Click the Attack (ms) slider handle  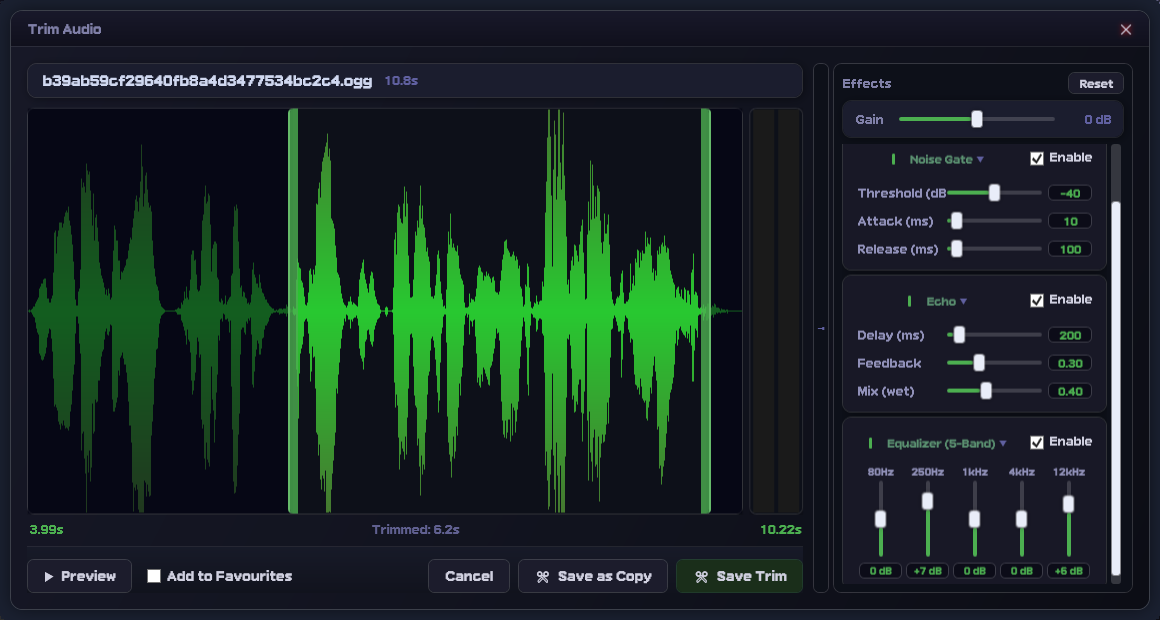point(957,221)
